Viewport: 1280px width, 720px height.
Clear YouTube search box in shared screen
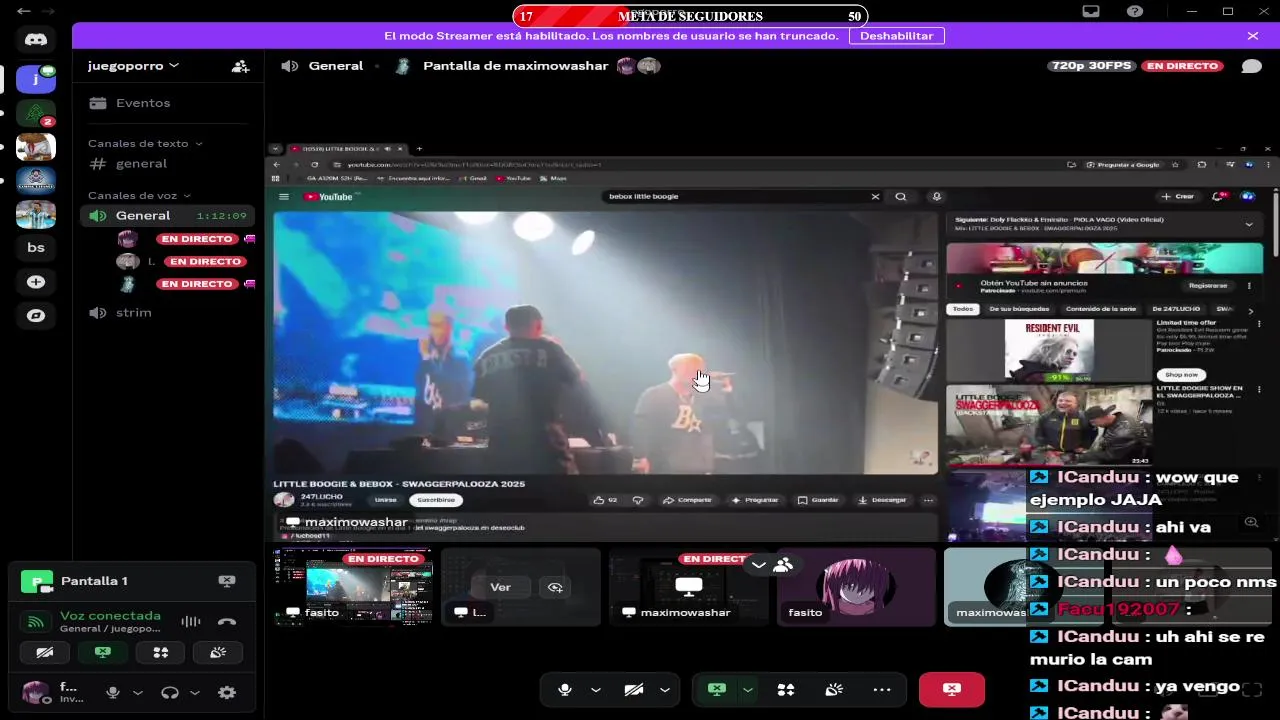tap(875, 197)
